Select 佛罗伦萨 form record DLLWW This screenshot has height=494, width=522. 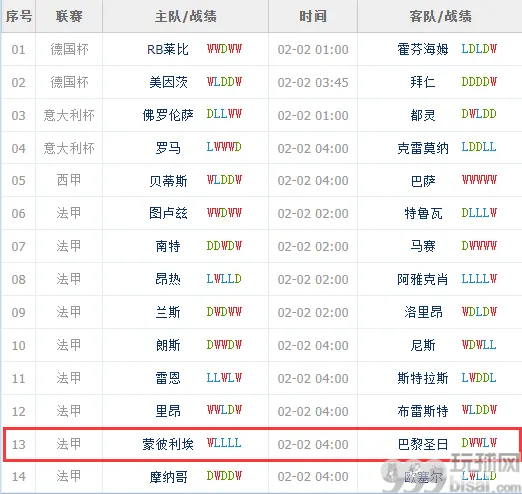click(x=224, y=114)
